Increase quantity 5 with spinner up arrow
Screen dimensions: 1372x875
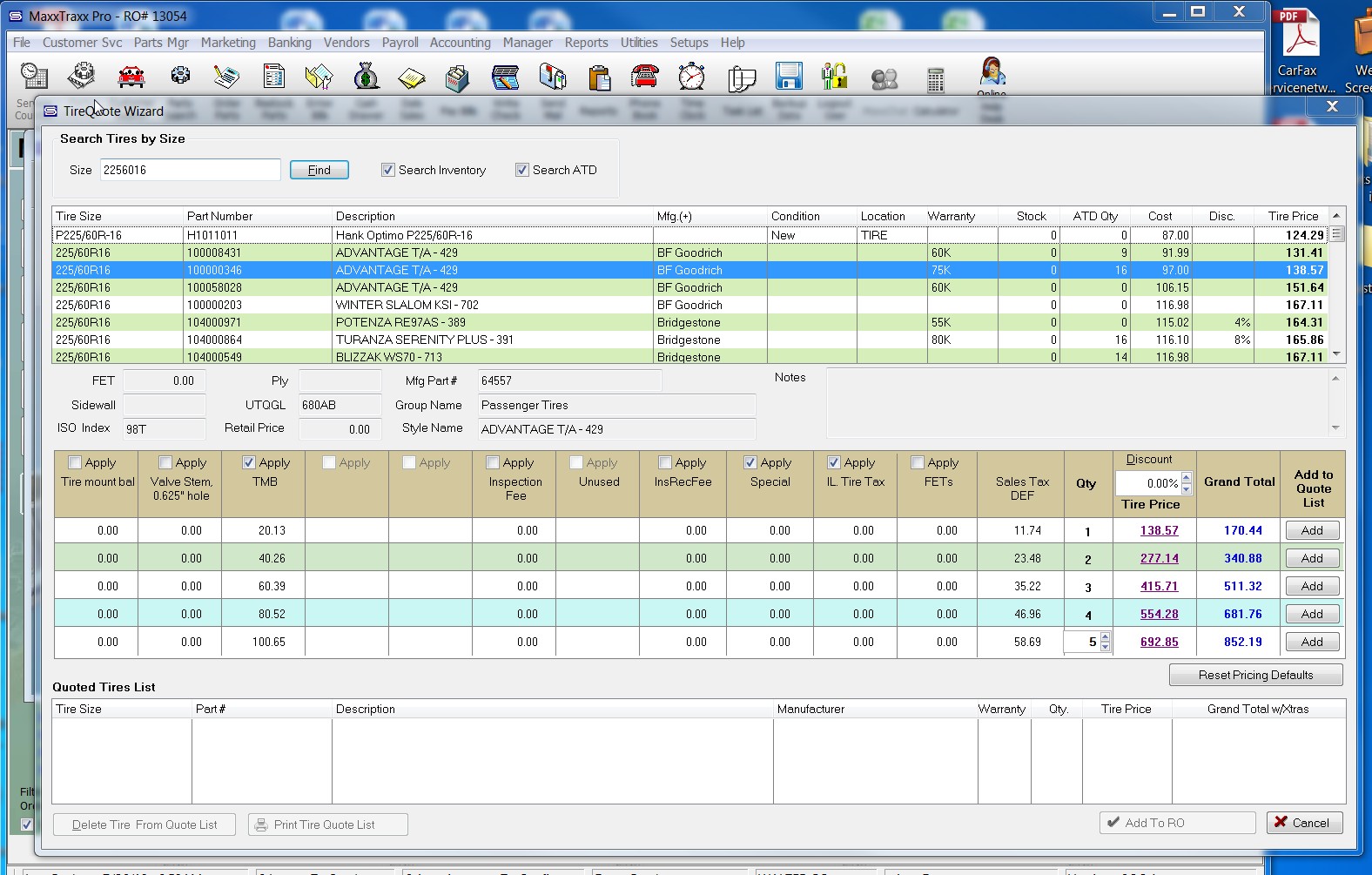1106,637
